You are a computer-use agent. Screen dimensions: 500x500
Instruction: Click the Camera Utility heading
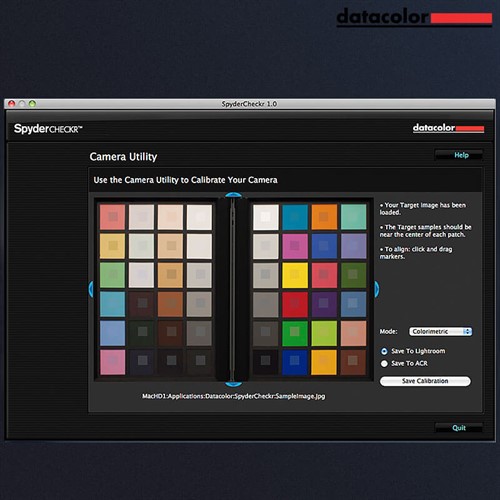[123, 157]
